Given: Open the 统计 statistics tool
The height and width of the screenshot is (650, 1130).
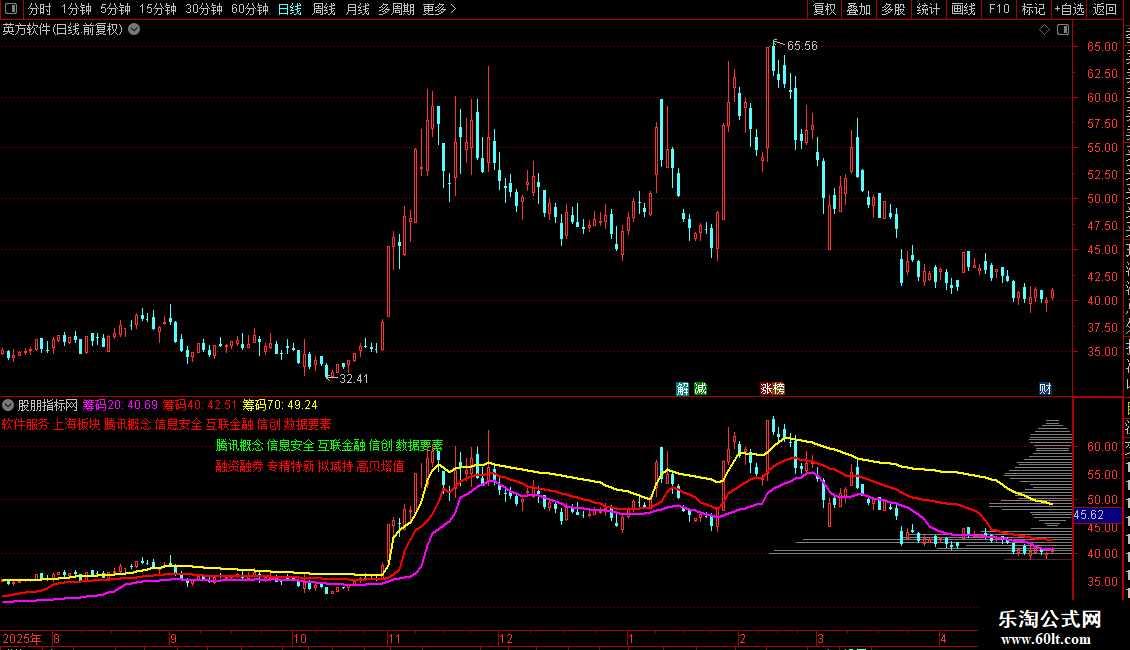Looking at the screenshot, I should tap(928, 9).
